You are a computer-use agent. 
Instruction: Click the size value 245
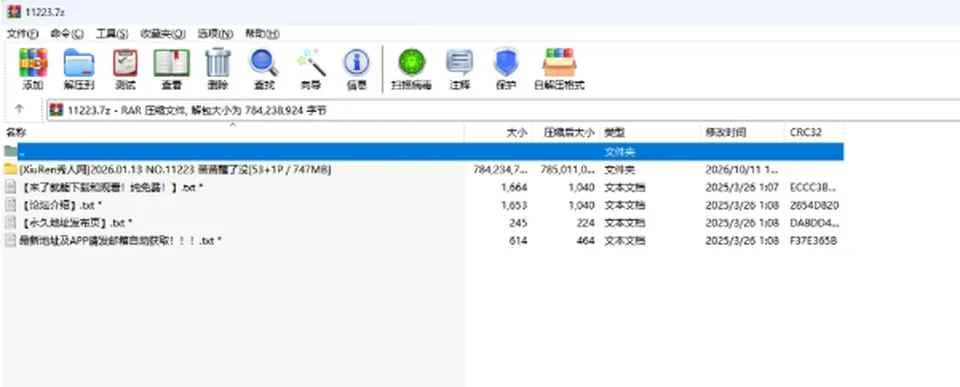tap(518, 223)
